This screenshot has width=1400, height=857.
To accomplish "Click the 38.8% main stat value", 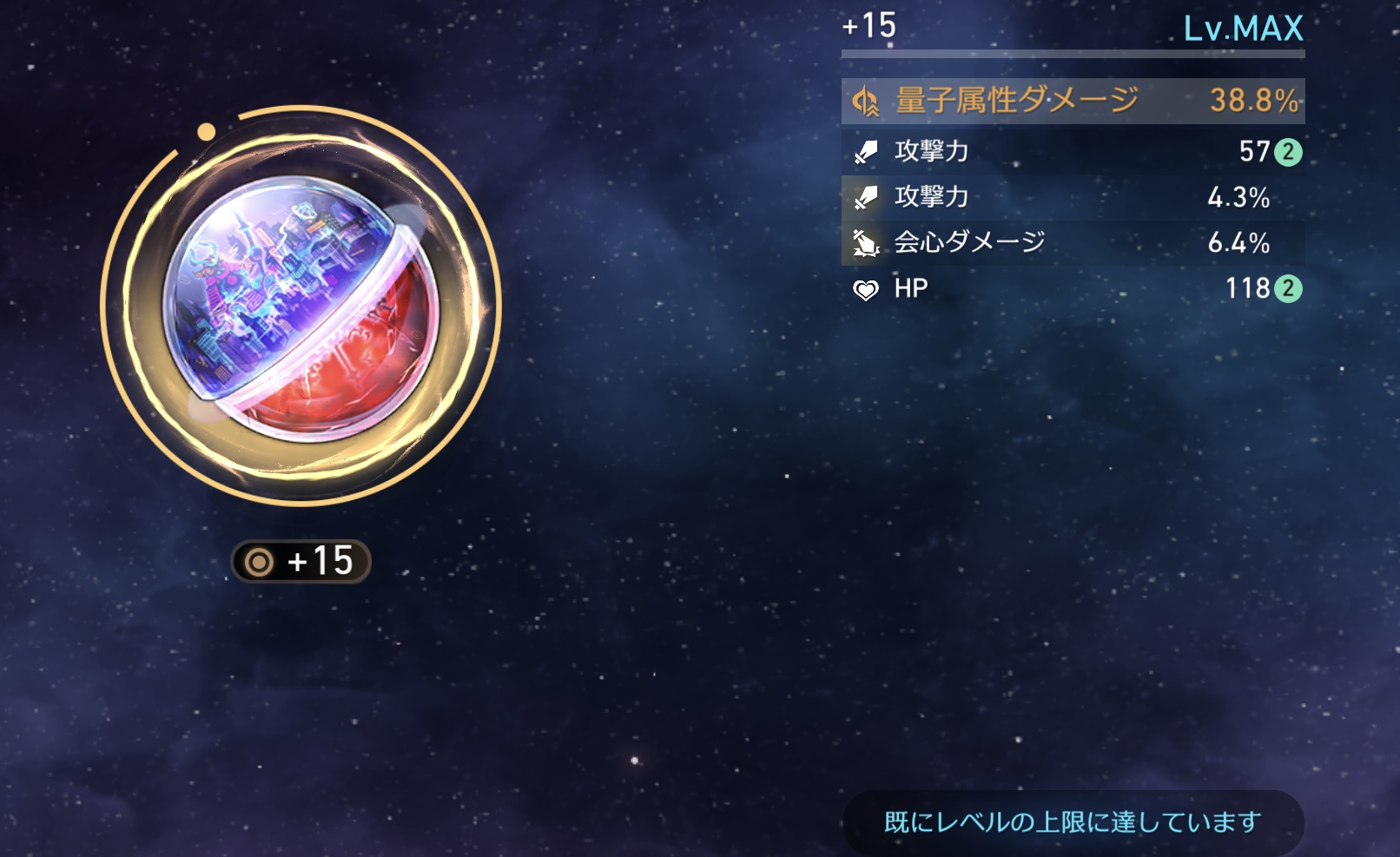I will pos(1255,101).
